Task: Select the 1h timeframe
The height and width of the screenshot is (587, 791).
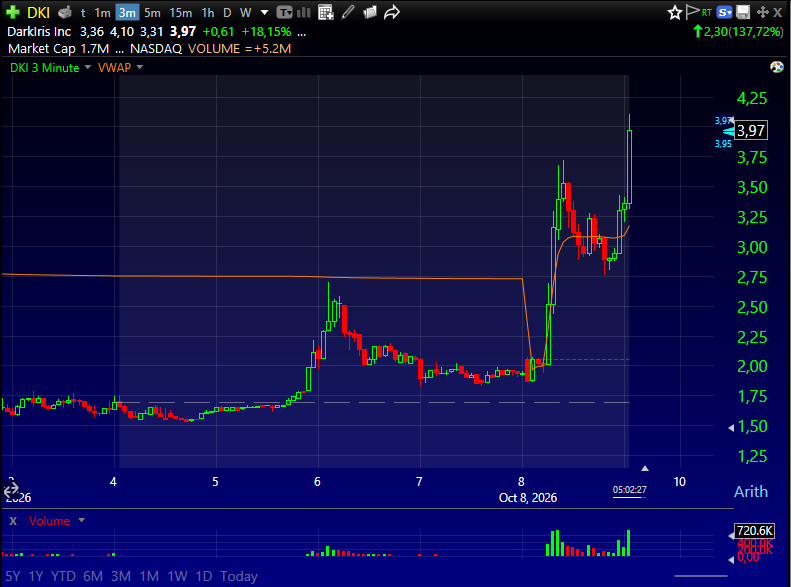Action: [207, 13]
